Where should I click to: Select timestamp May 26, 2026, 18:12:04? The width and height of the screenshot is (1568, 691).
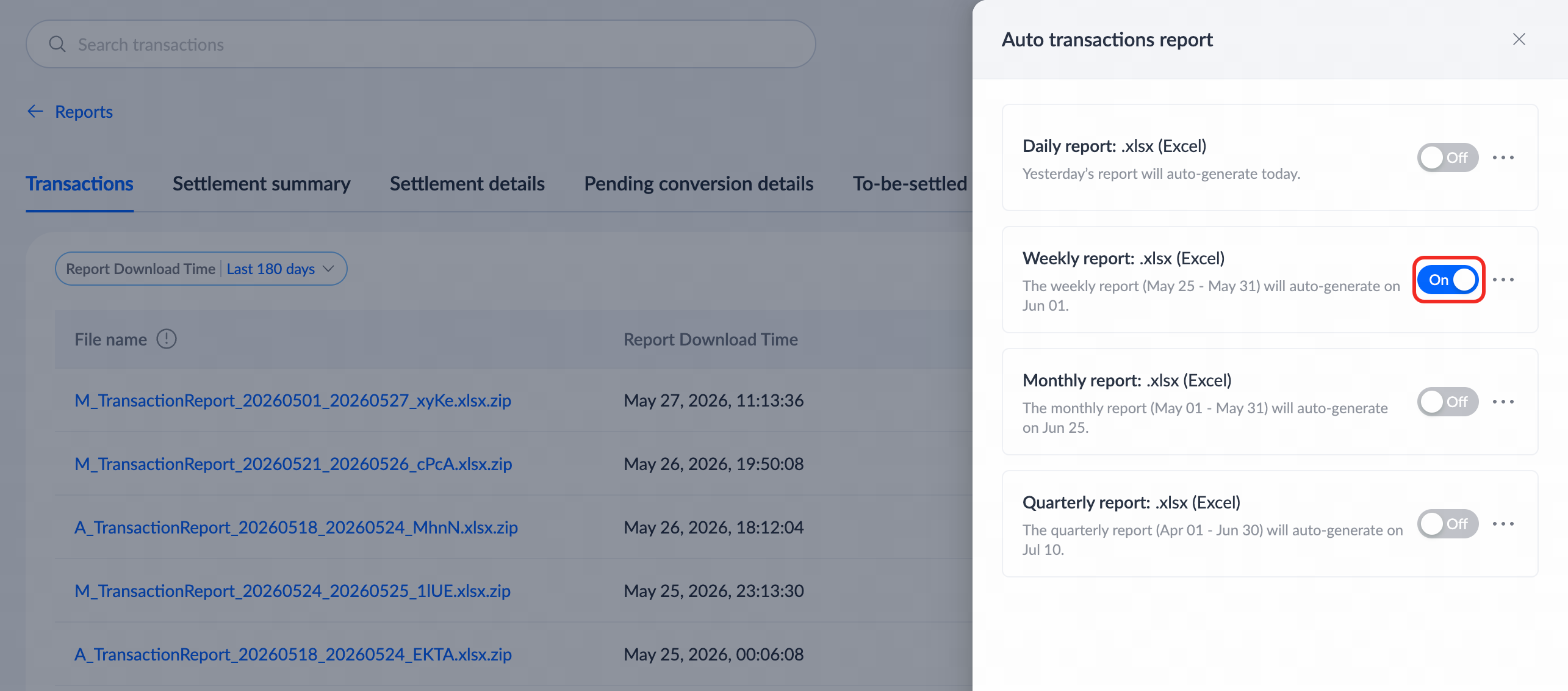(714, 527)
